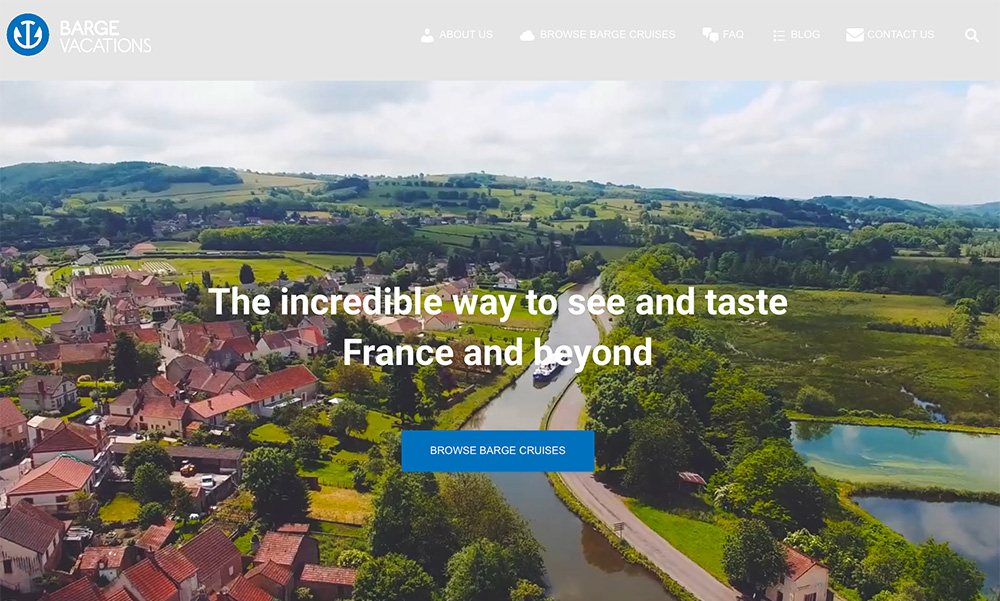This screenshot has height=601, width=1000.
Task: Choose Contact Us in the top menu
Action: (x=900, y=34)
